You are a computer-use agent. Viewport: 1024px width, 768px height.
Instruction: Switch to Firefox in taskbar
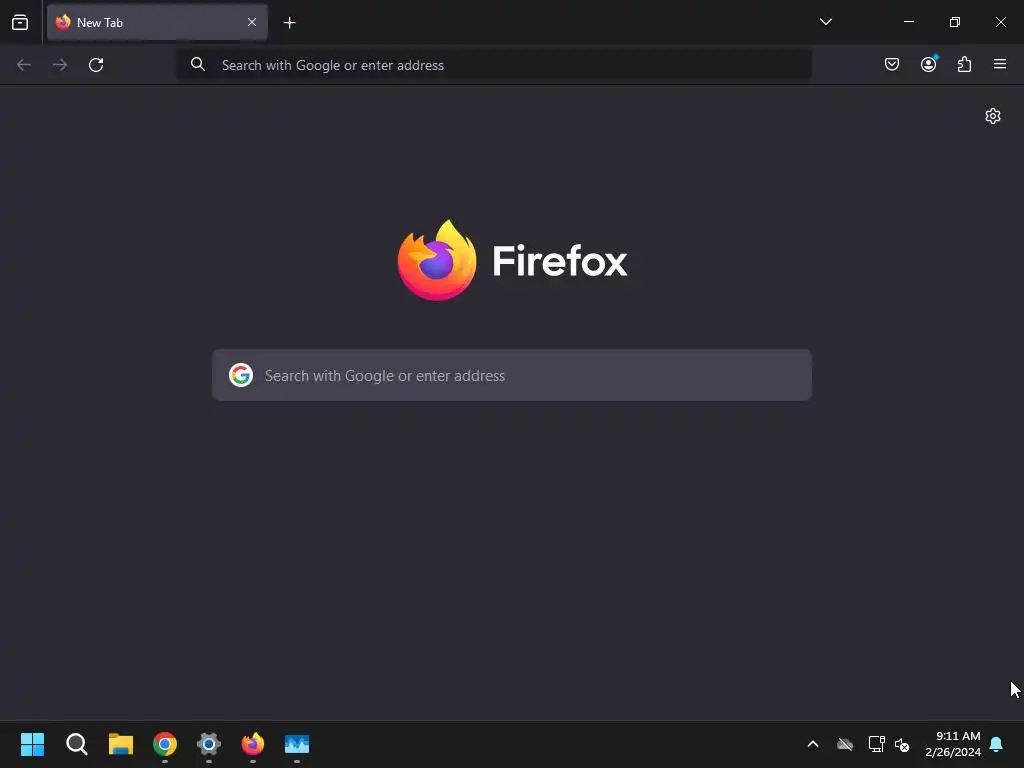click(253, 744)
